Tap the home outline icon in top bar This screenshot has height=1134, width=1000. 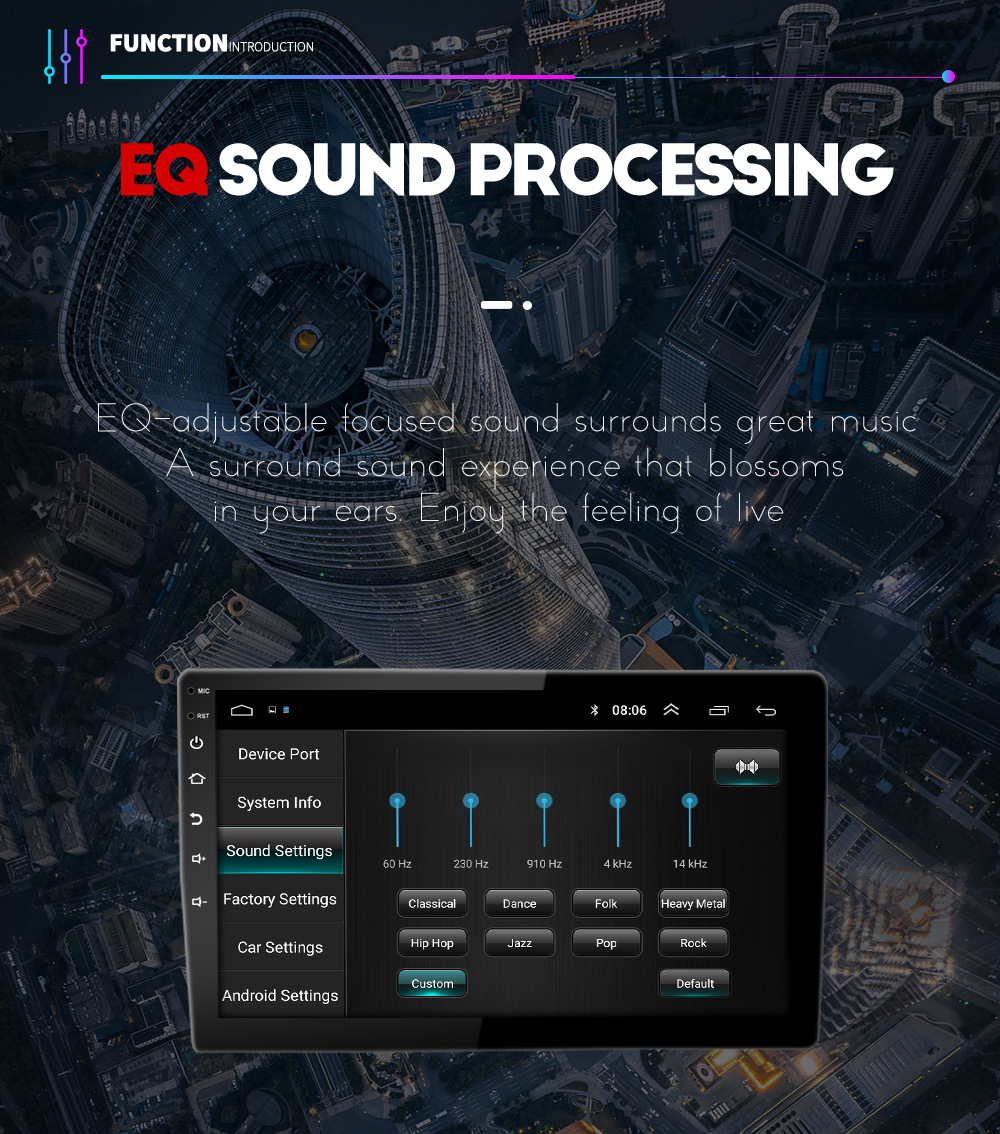pyautogui.click(x=242, y=710)
